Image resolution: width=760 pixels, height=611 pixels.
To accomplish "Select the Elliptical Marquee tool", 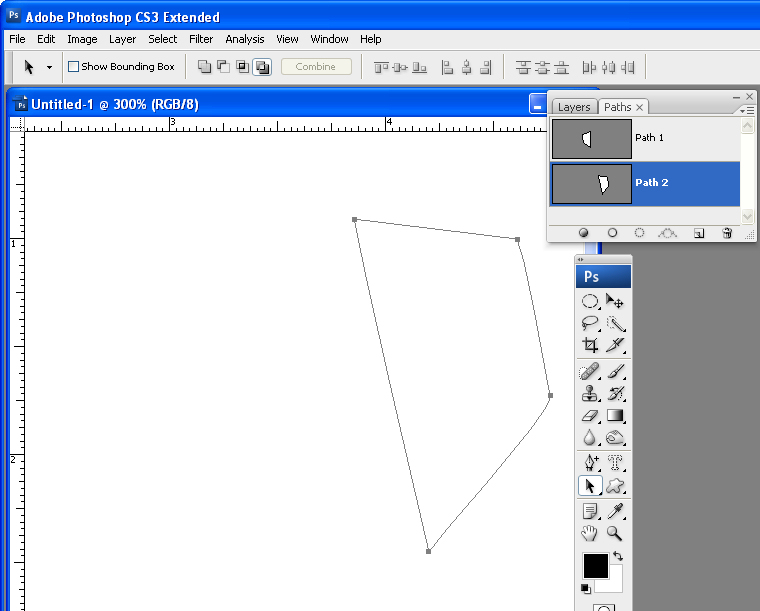I will click(x=590, y=301).
